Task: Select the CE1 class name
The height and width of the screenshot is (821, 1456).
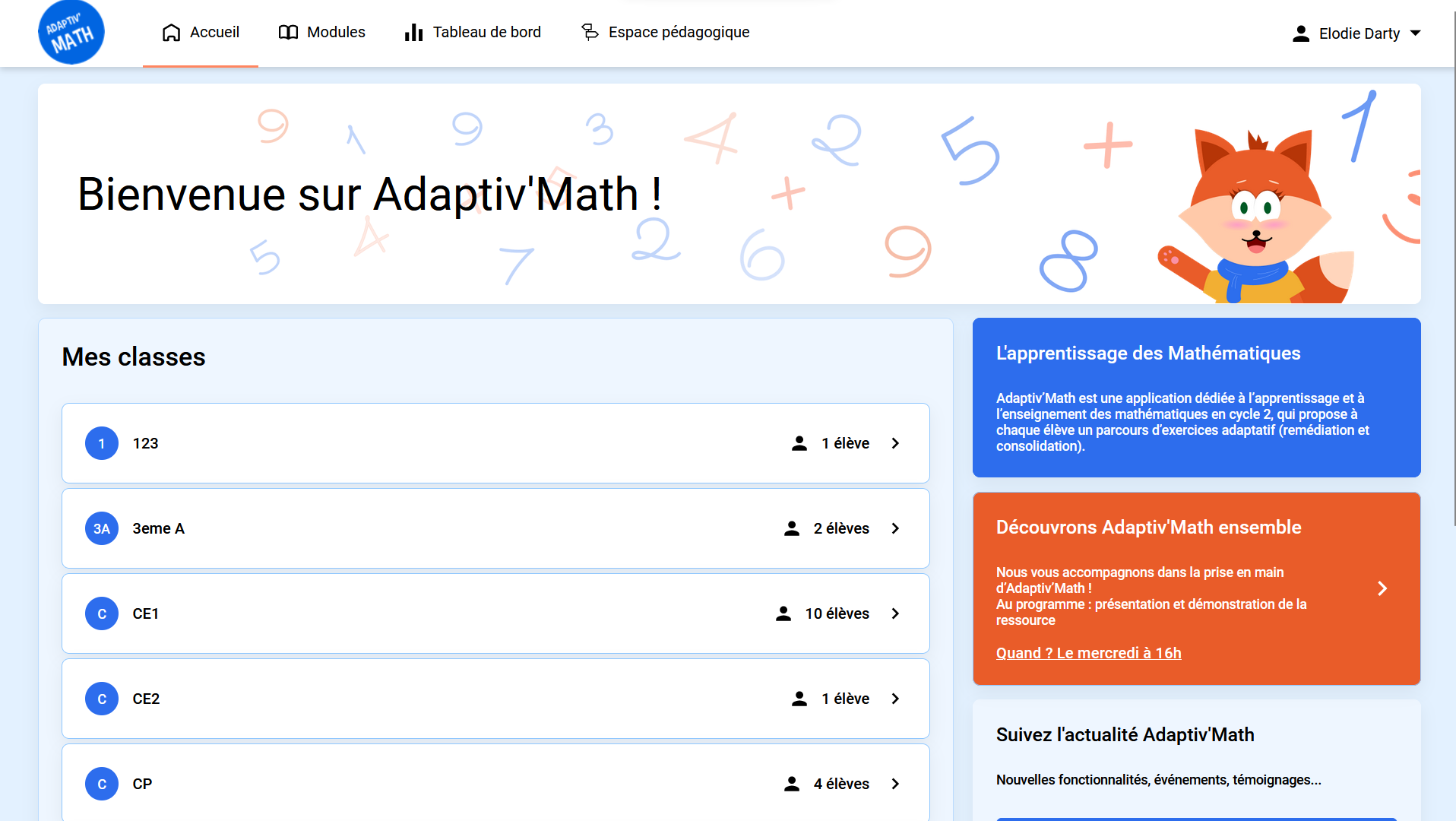Action: 145,613
